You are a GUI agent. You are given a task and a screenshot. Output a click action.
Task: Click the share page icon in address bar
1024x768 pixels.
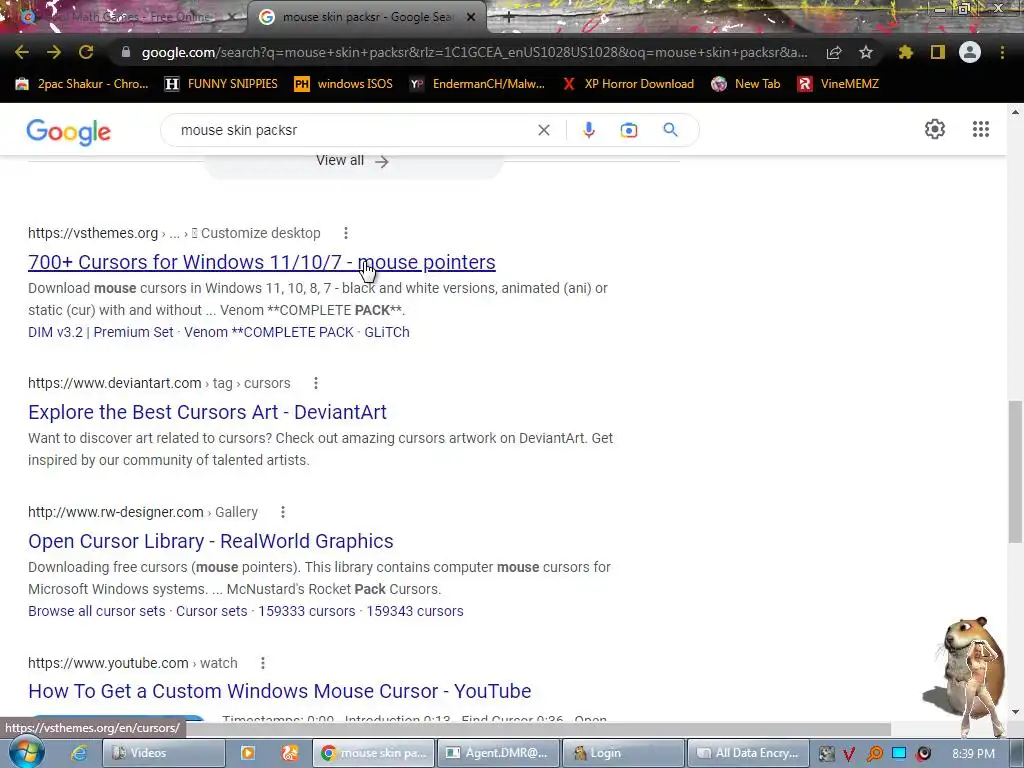[834, 52]
